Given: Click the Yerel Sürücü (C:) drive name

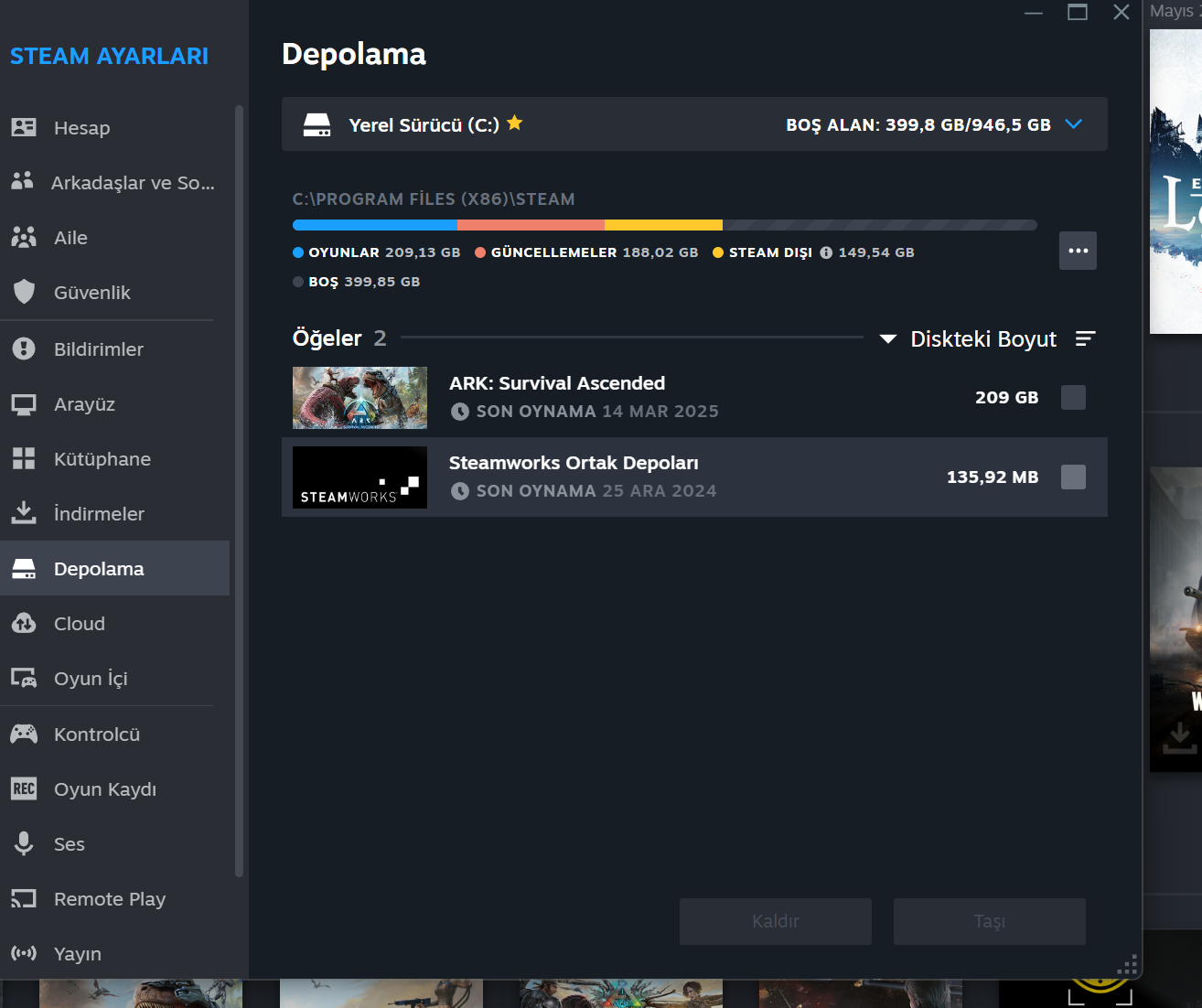Looking at the screenshot, I should (x=424, y=125).
